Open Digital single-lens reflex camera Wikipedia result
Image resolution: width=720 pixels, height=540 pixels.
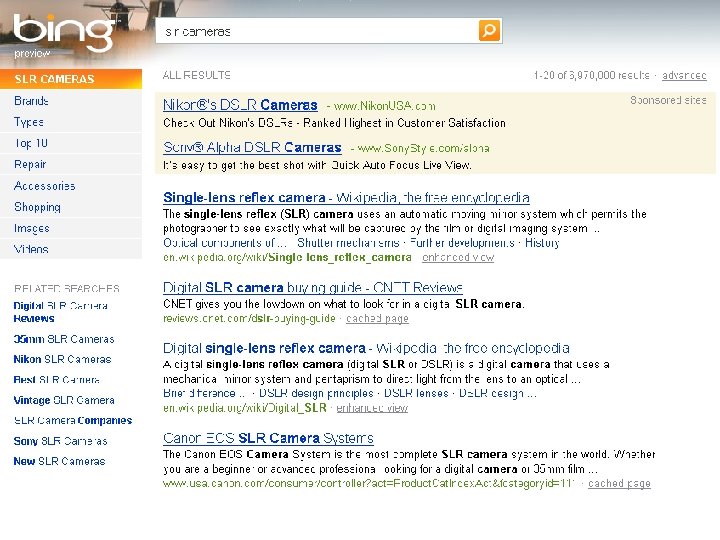(x=366, y=348)
